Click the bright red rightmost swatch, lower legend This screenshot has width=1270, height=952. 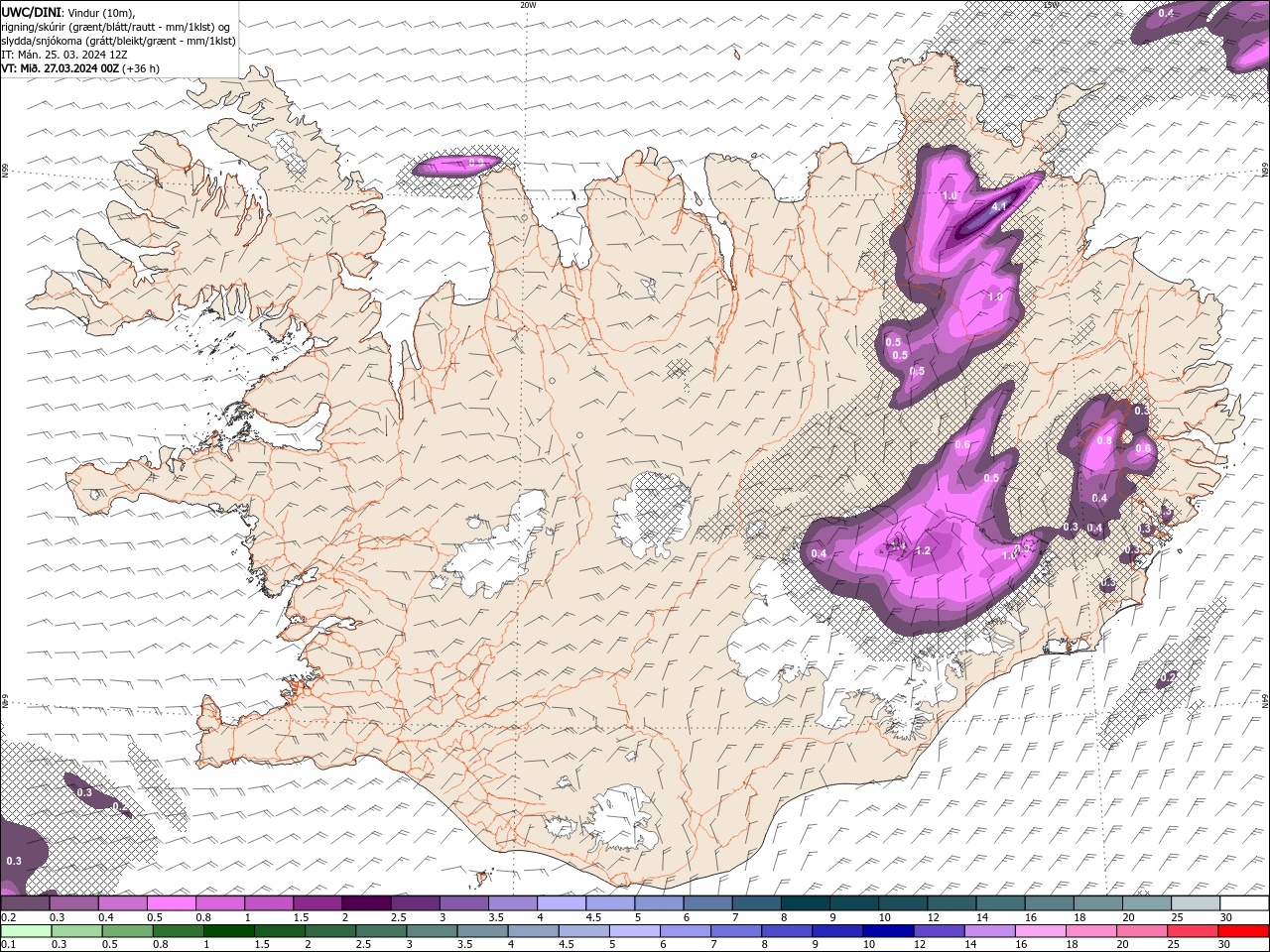click(x=1243, y=931)
